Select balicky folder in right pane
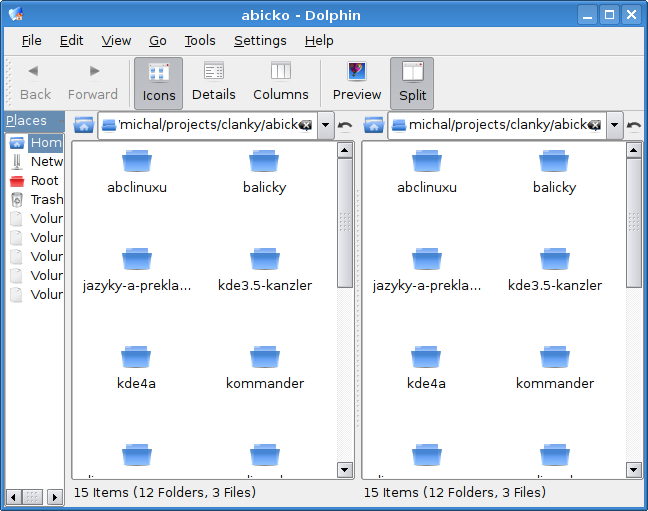 [x=554, y=172]
